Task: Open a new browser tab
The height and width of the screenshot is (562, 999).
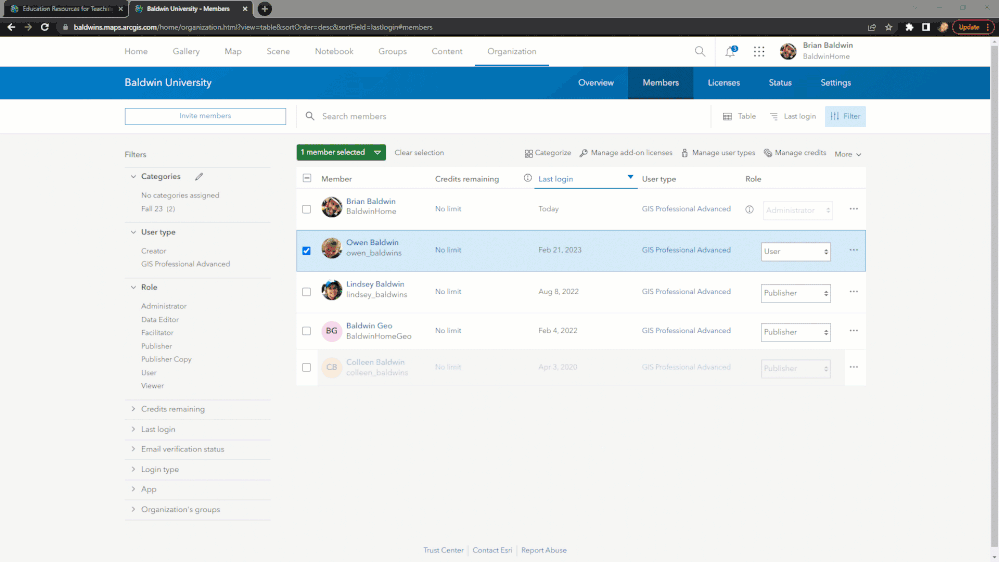Action: click(x=264, y=9)
